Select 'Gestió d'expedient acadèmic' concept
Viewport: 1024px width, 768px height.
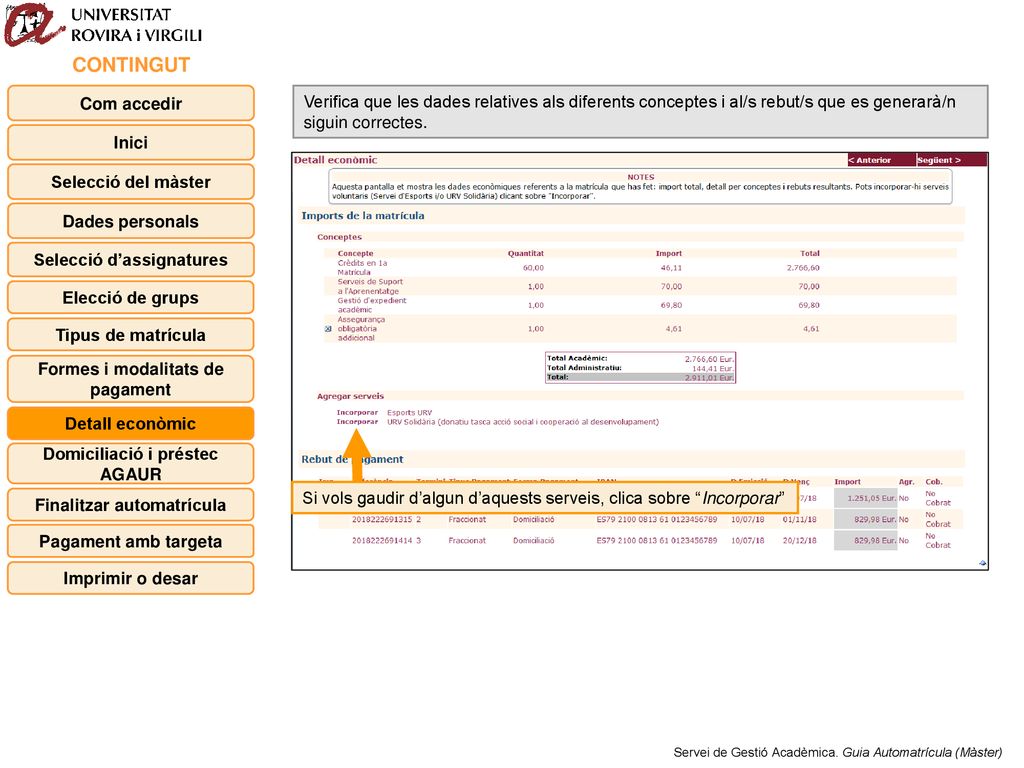(372, 305)
